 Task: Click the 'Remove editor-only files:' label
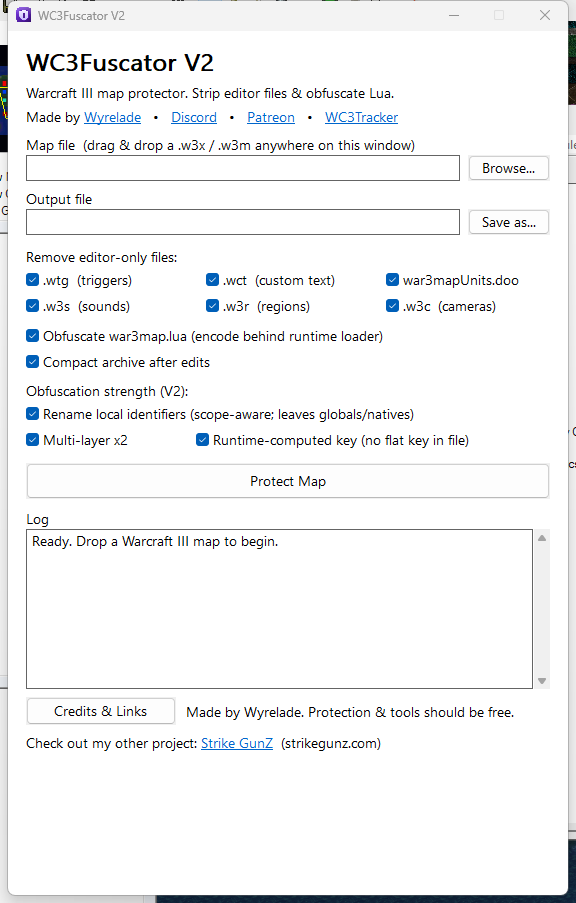[101, 257]
